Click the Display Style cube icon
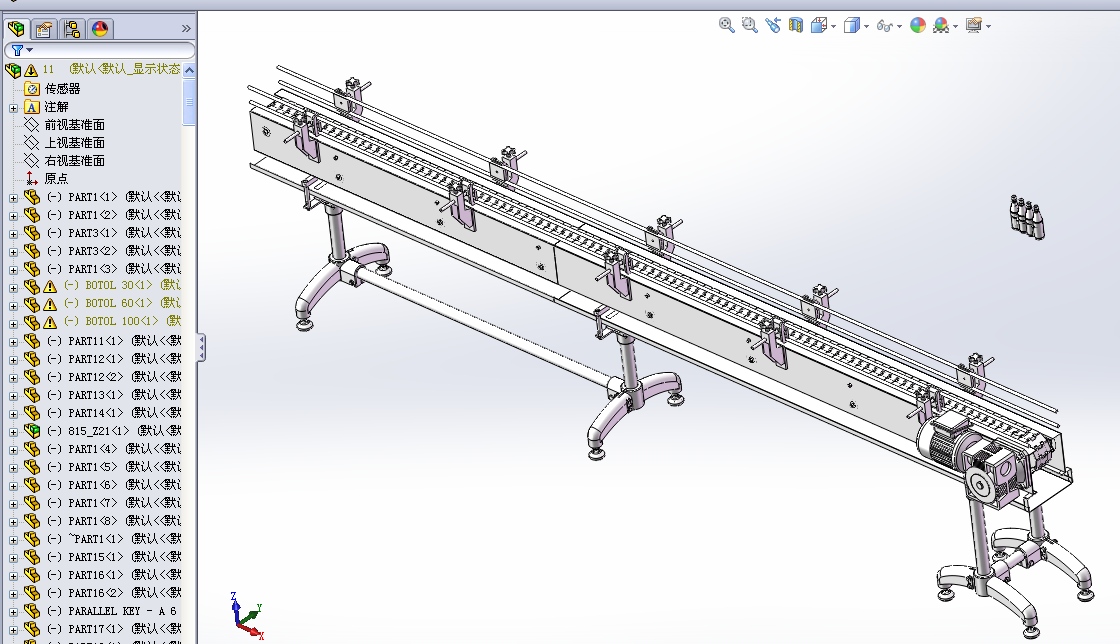This screenshot has height=644, width=1120. coord(851,26)
